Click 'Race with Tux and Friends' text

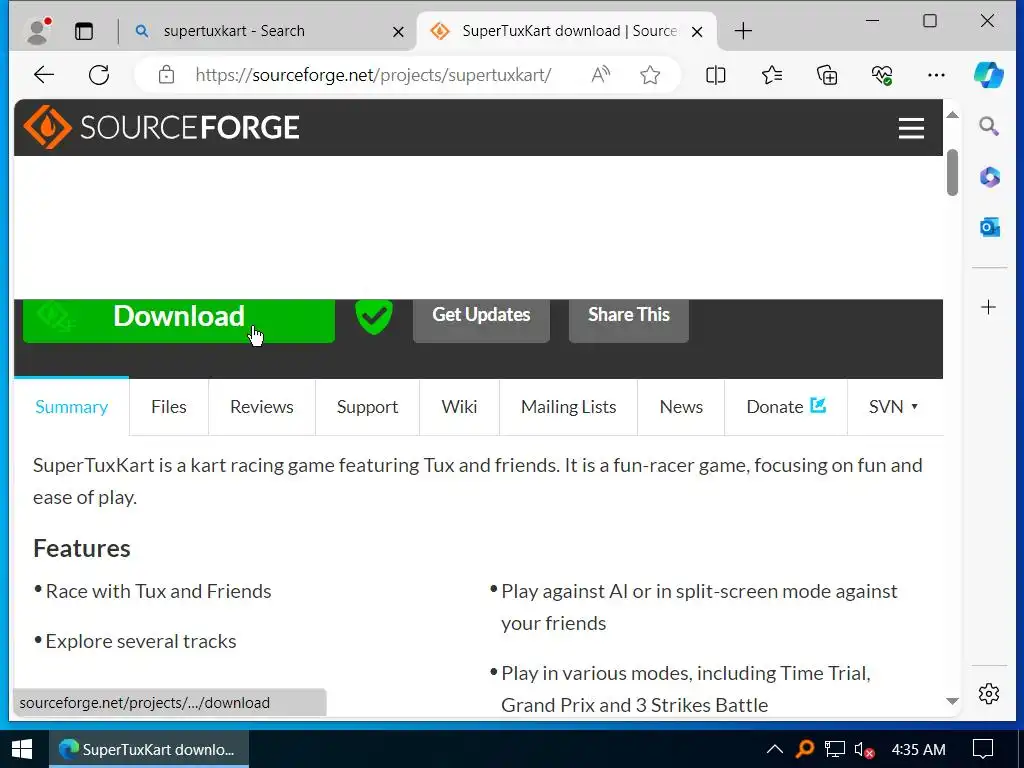[158, 591]
